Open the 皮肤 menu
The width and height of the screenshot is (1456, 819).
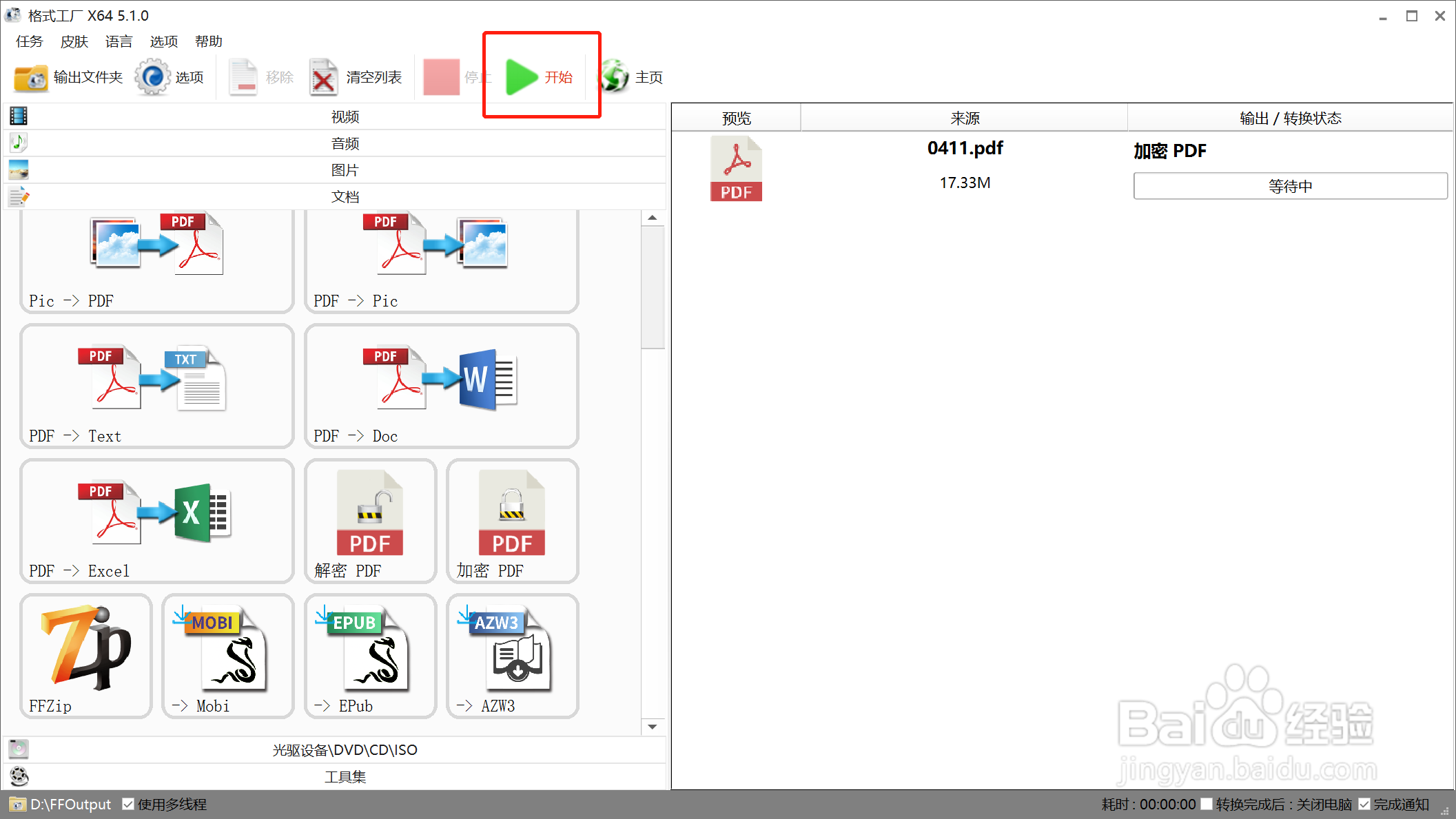pyautogui.click(x=74, y=41)
